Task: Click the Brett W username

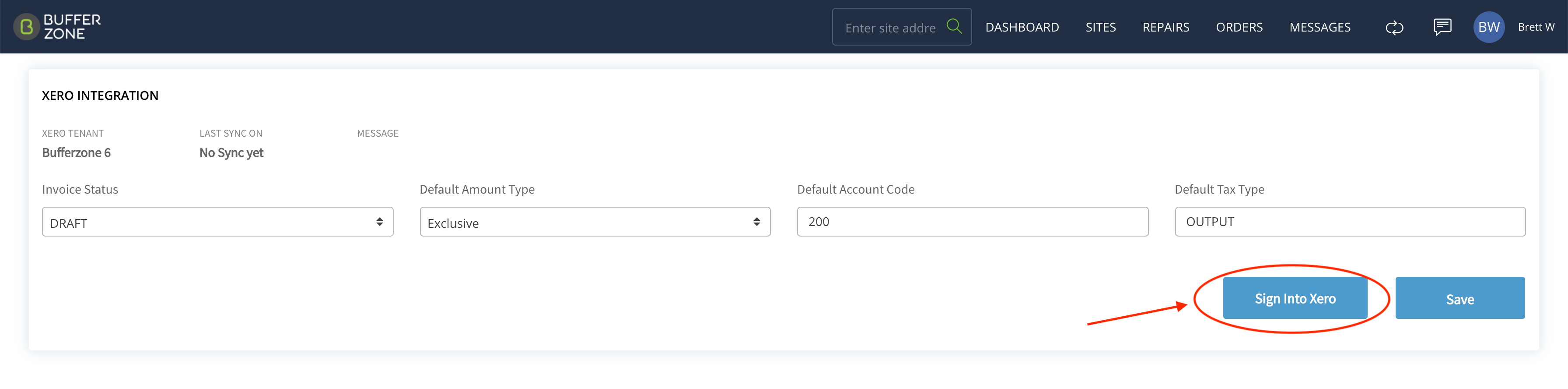Action: (x=1536, y=27)
